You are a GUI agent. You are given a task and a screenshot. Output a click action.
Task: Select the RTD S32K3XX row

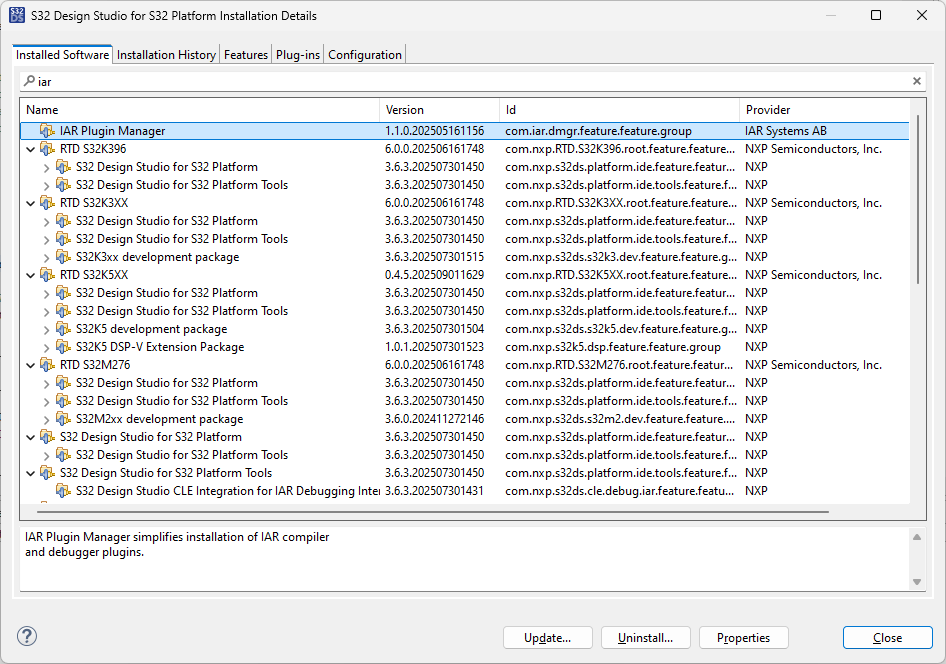click(465, 203)
